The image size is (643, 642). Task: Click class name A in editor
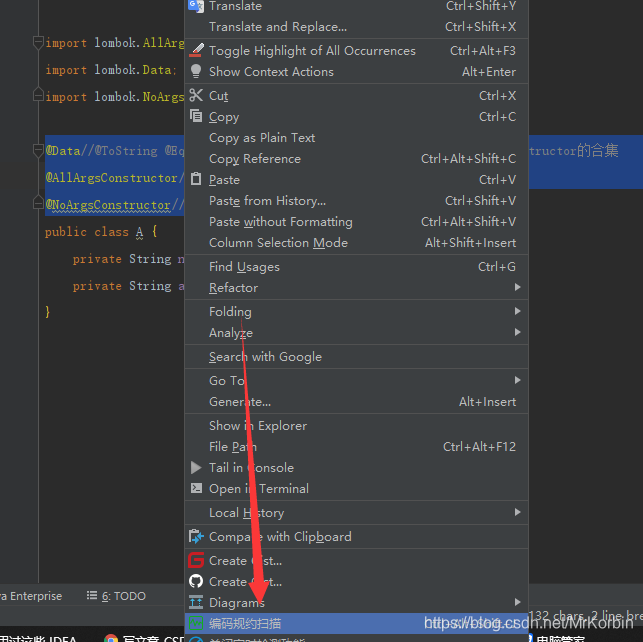point(139,232)
